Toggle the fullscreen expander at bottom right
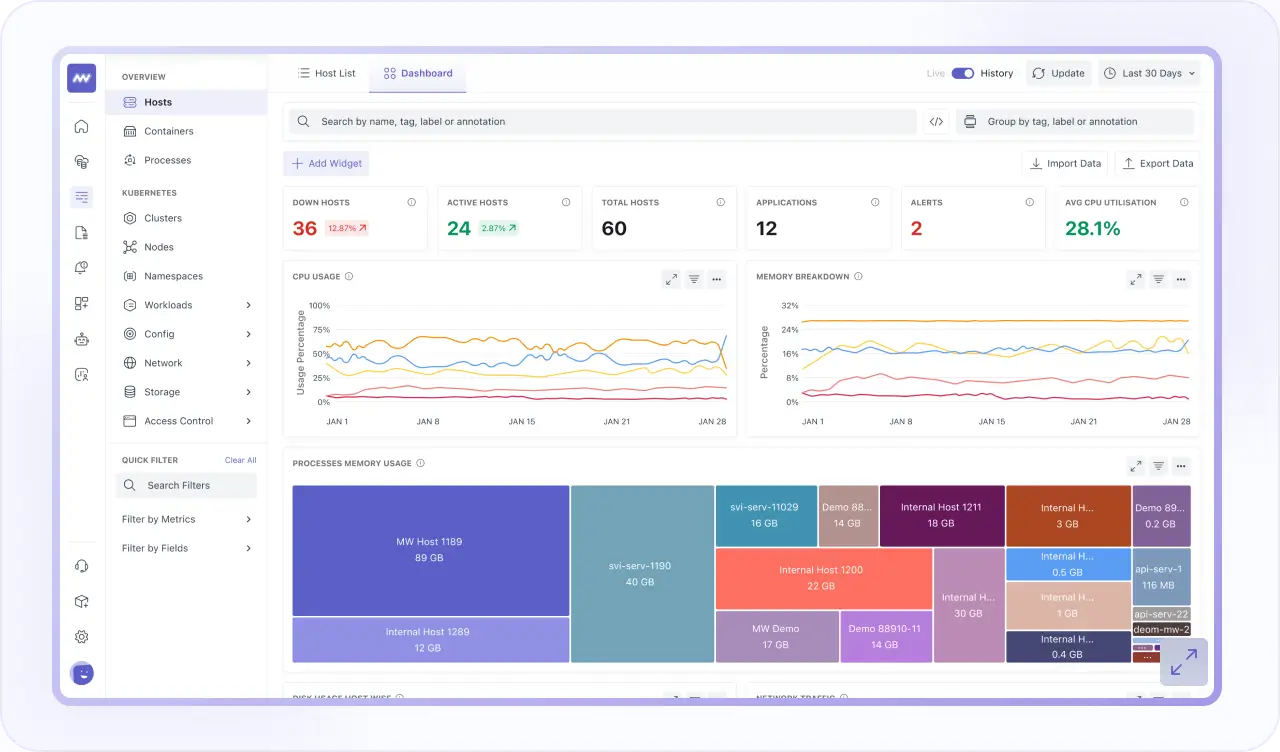The width and height of the screenshot is (1280, 752). click(x=1184, y=662)
